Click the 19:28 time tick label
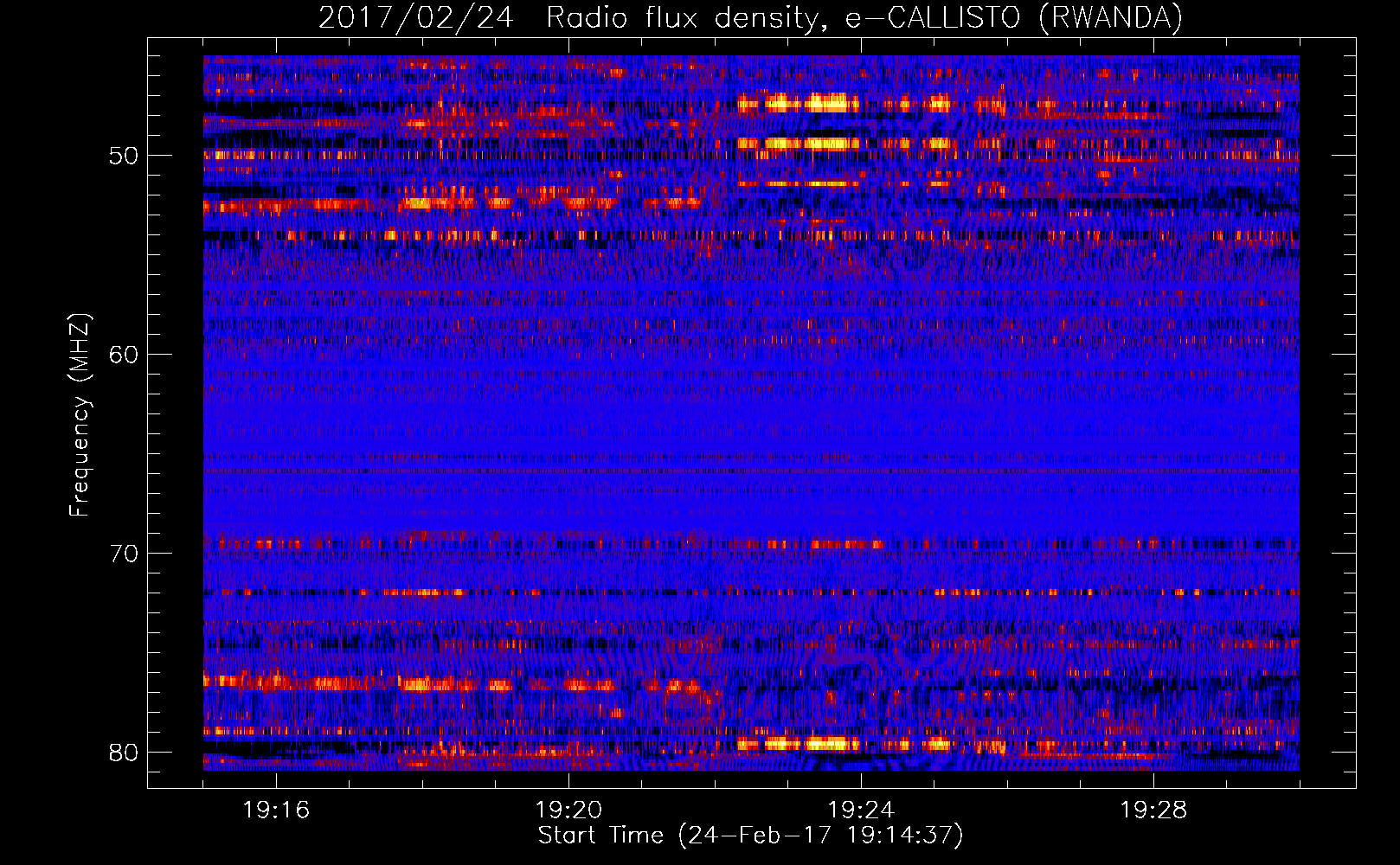Image resolution: width=1400 pixels, height=865 pixels. pyautogui.click(x=1153, y=811)
